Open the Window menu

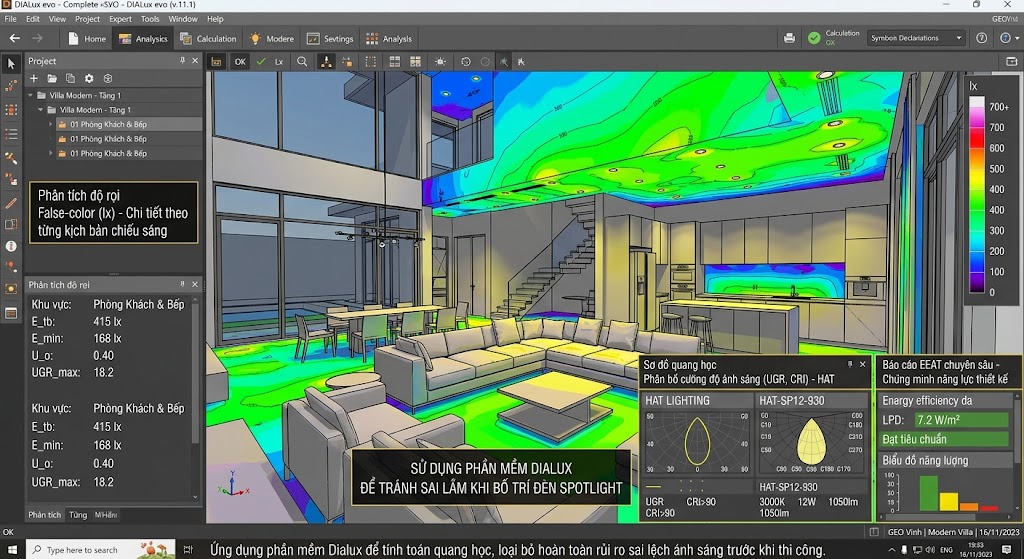pyautogui.click(x=183, y=19)
